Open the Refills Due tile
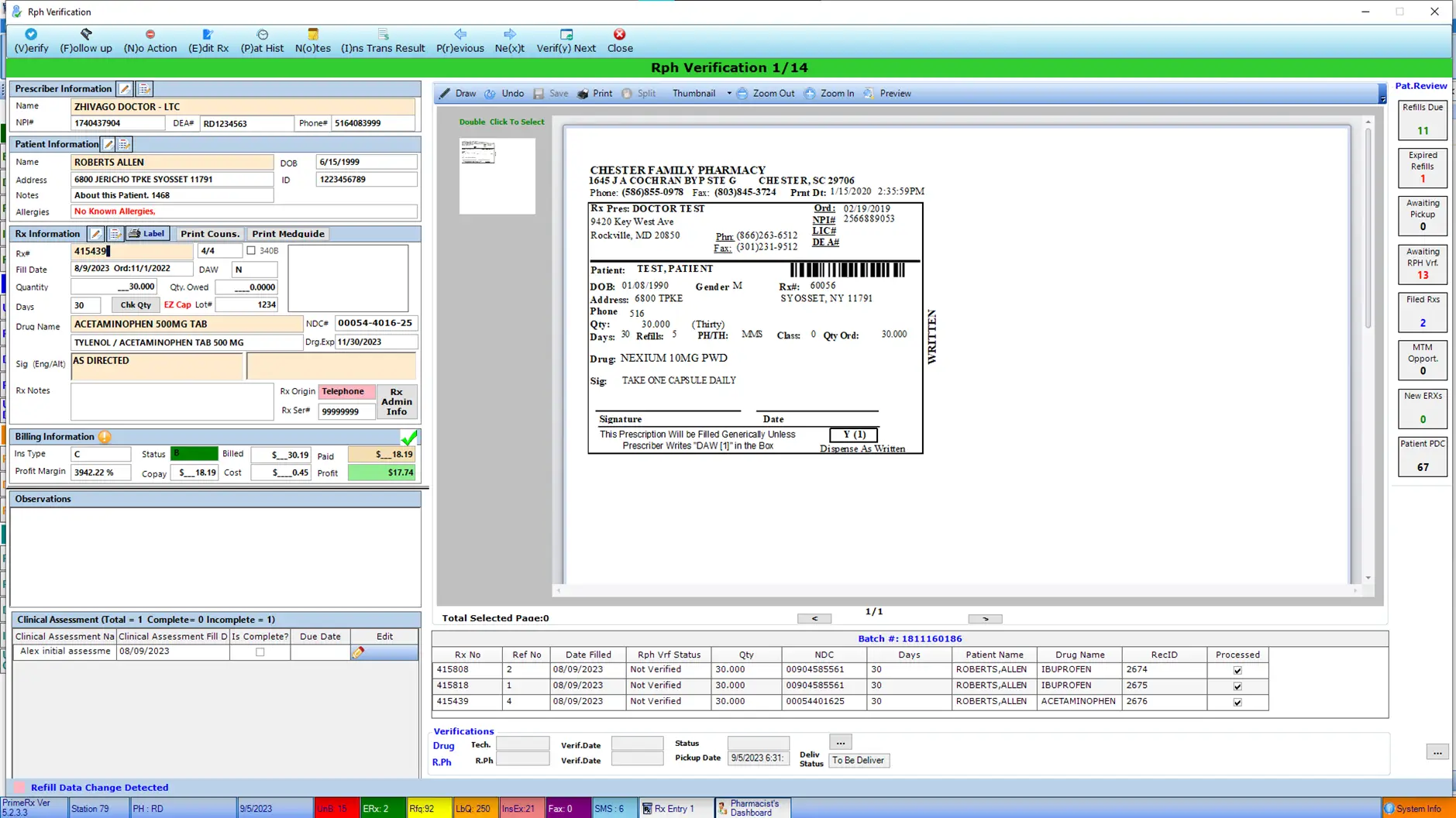Viewport: 1456px width, 818px height. click(1423, 120)
